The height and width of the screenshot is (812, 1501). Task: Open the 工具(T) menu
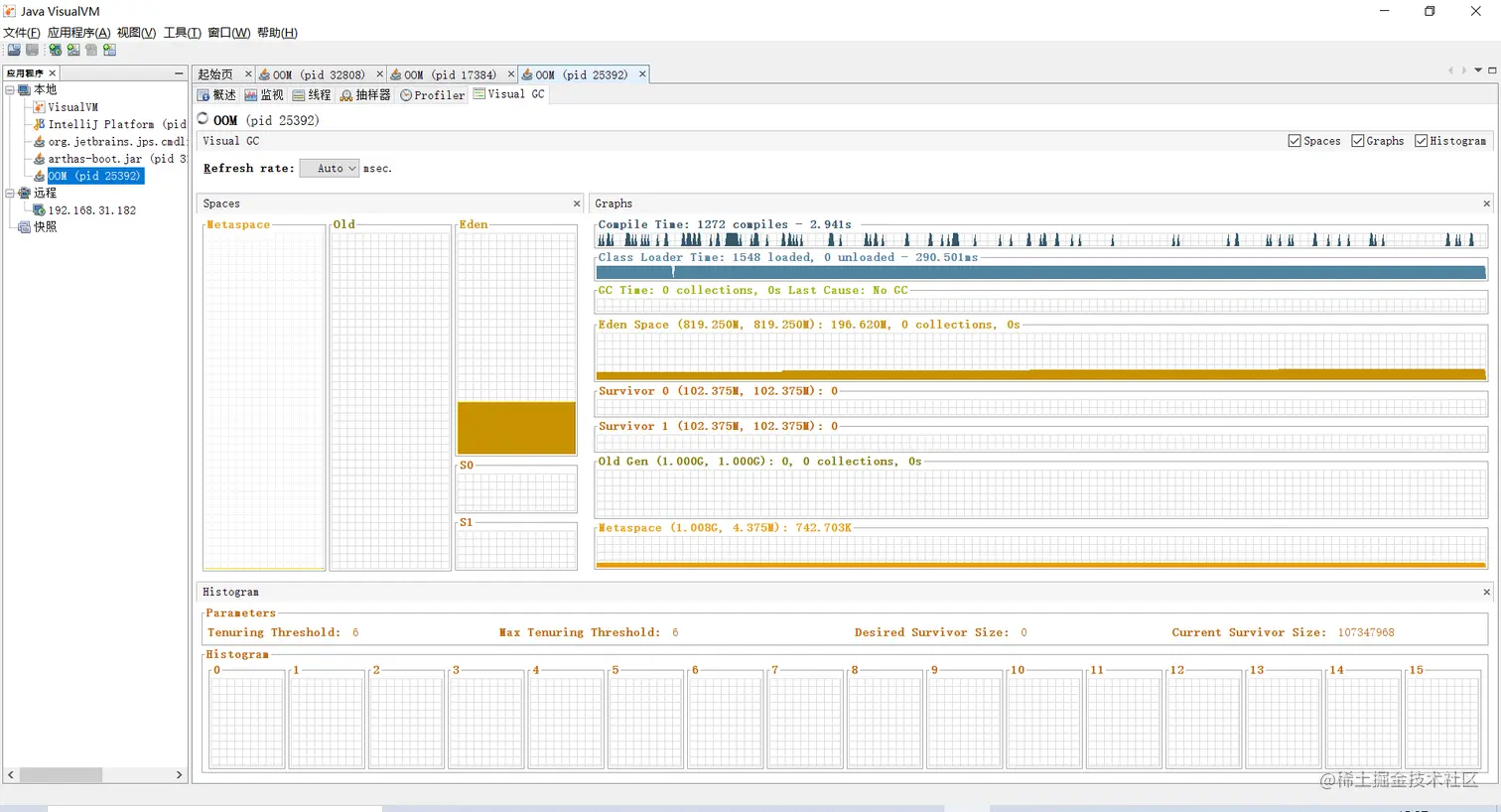click(x=182, y=32)
